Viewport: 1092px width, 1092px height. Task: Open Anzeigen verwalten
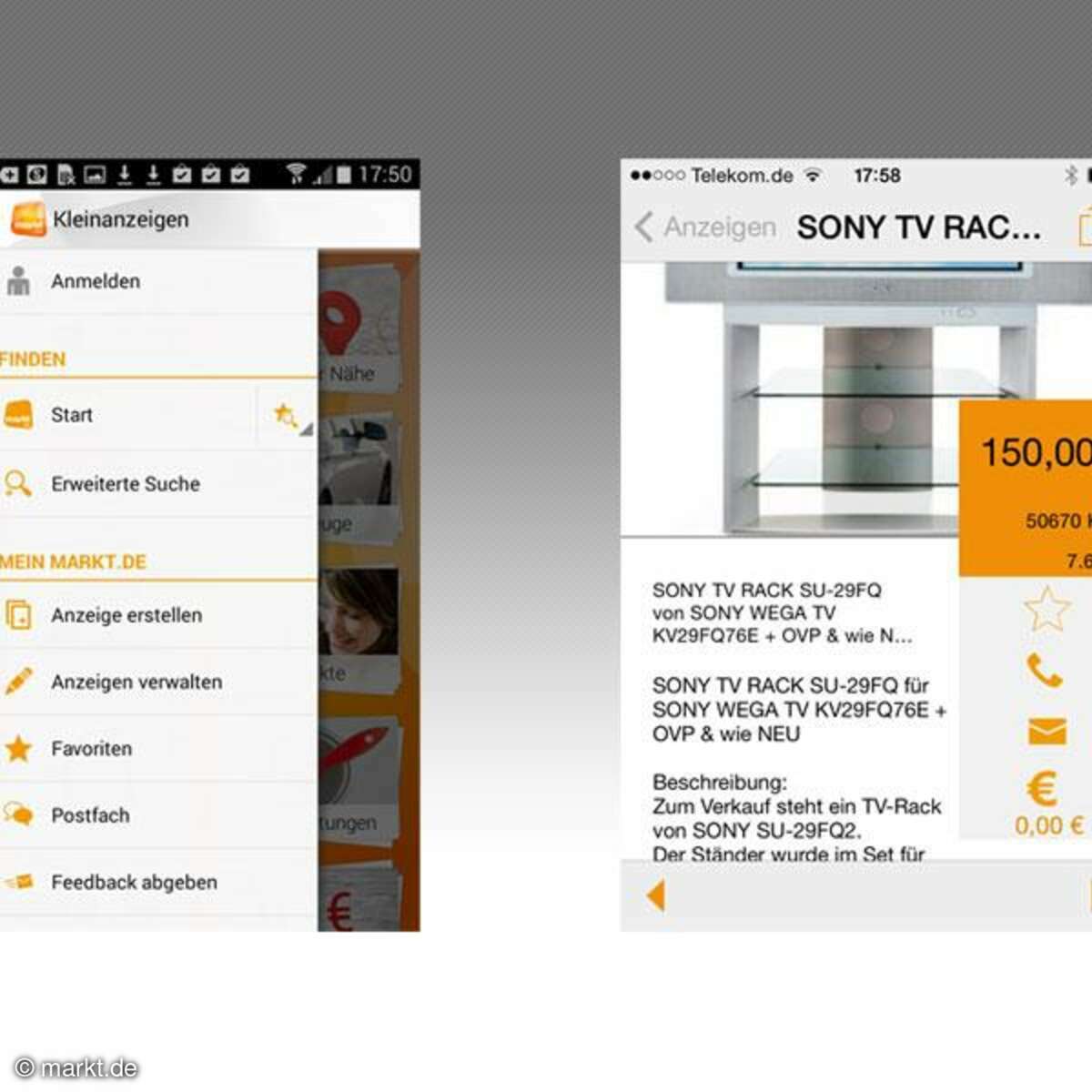[x=136, y=682]
